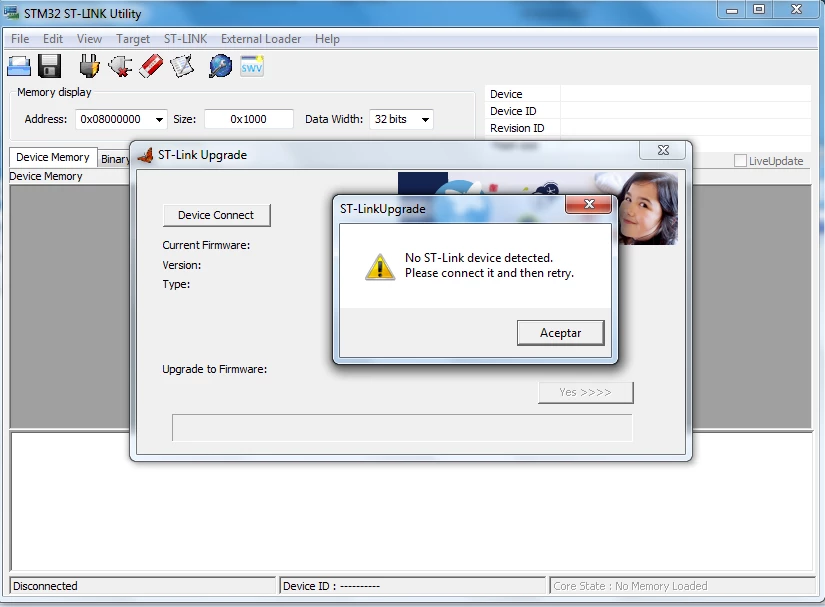Viewport: 825px width, 607px height.
Task: Open the SWV viewer icon
Action: click(251, 67)
